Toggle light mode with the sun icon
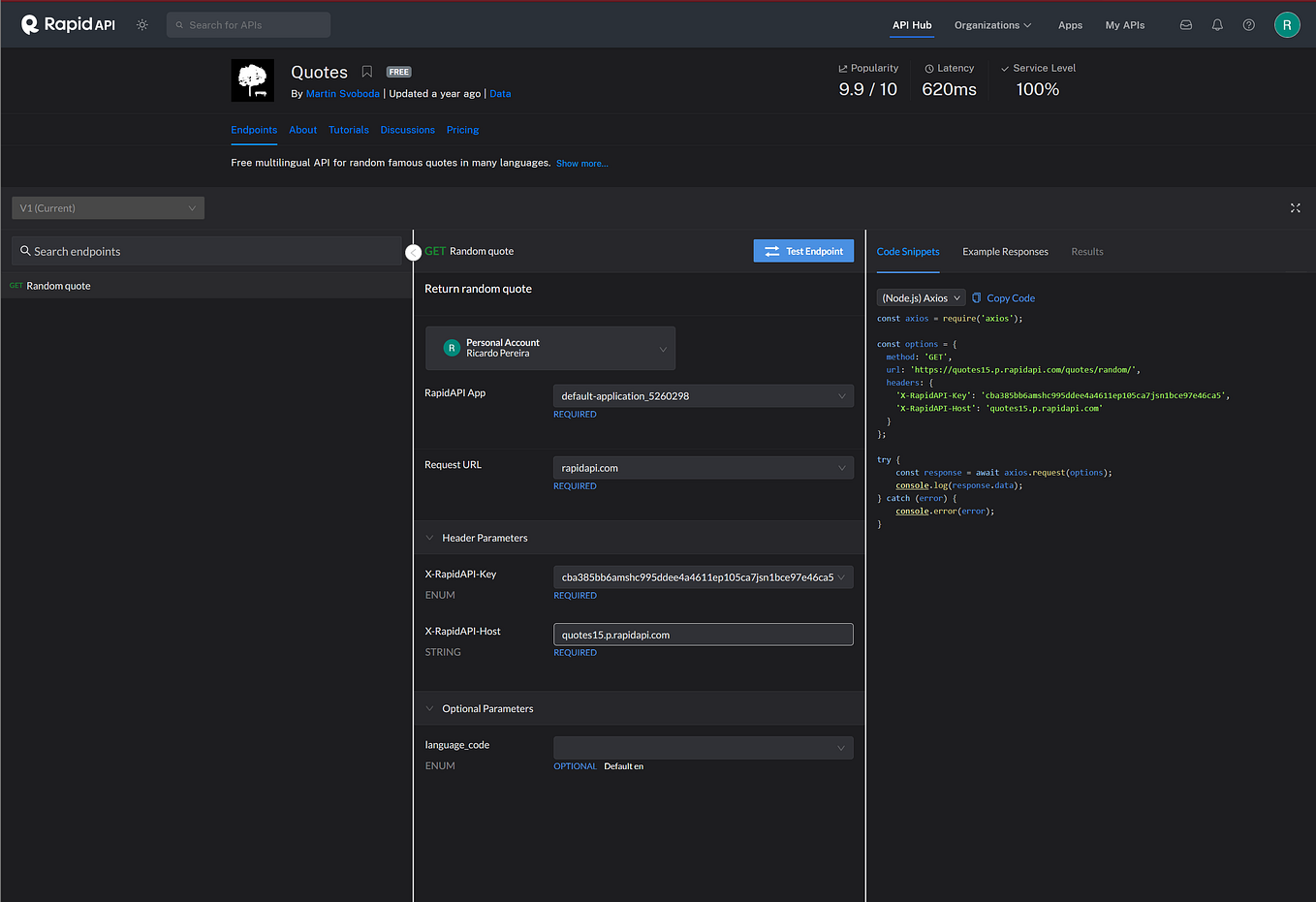This screenshot has height=902, width=1316. click(141, 24)
